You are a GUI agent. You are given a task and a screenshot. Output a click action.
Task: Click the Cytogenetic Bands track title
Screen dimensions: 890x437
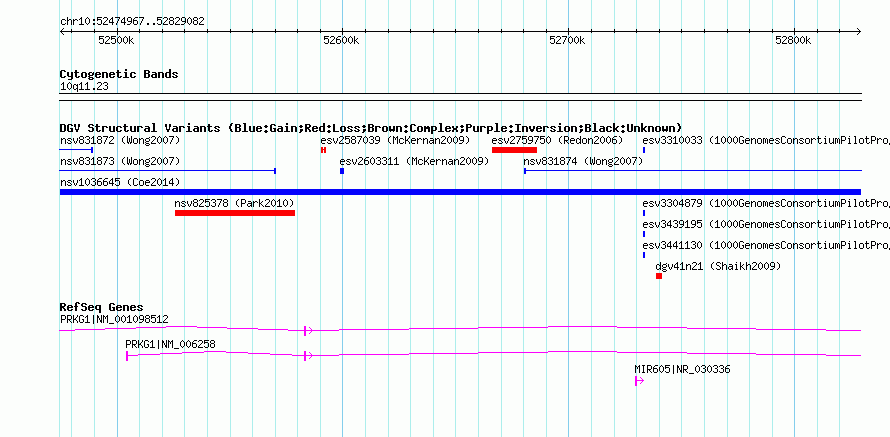tap(119, 74)
